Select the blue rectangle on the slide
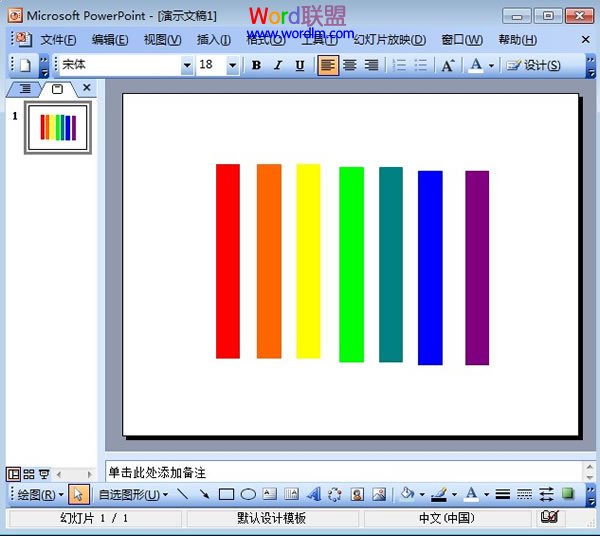This screenshot has width=600, height=536. pyautogui.click(x=430, y=268)
